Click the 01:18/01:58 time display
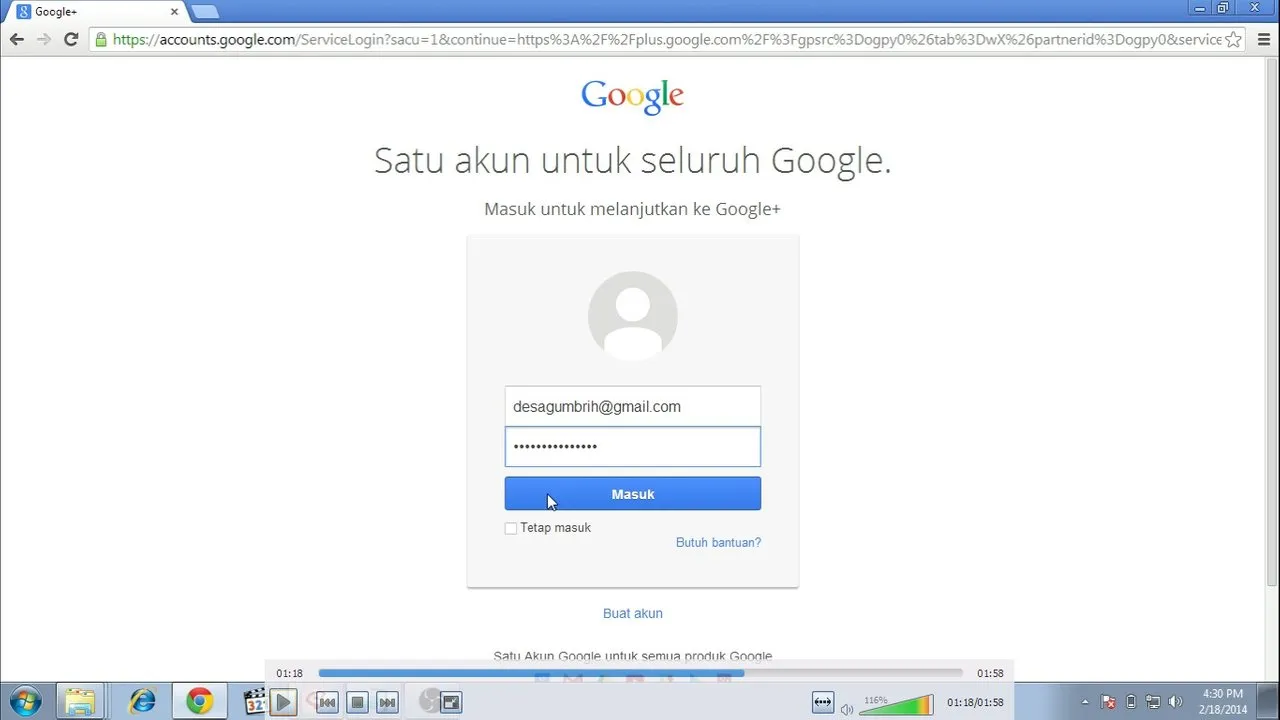Viewport: 1280px width, 720px height. [975, 702]
